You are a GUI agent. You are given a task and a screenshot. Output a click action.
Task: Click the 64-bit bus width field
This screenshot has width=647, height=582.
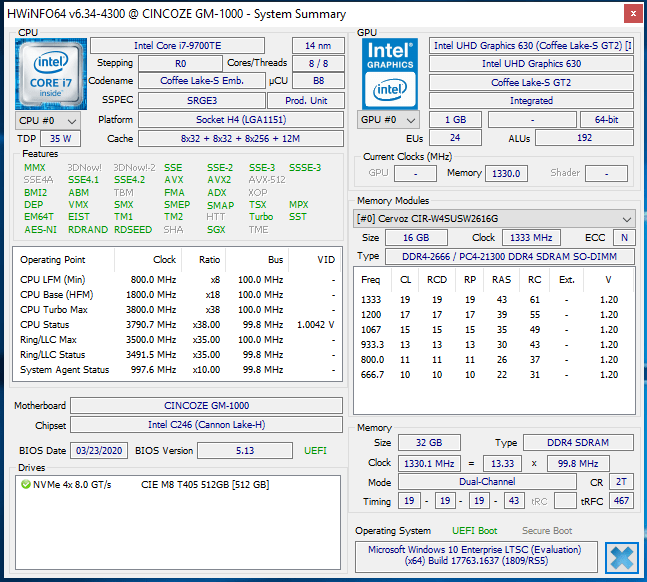[607, 120]
